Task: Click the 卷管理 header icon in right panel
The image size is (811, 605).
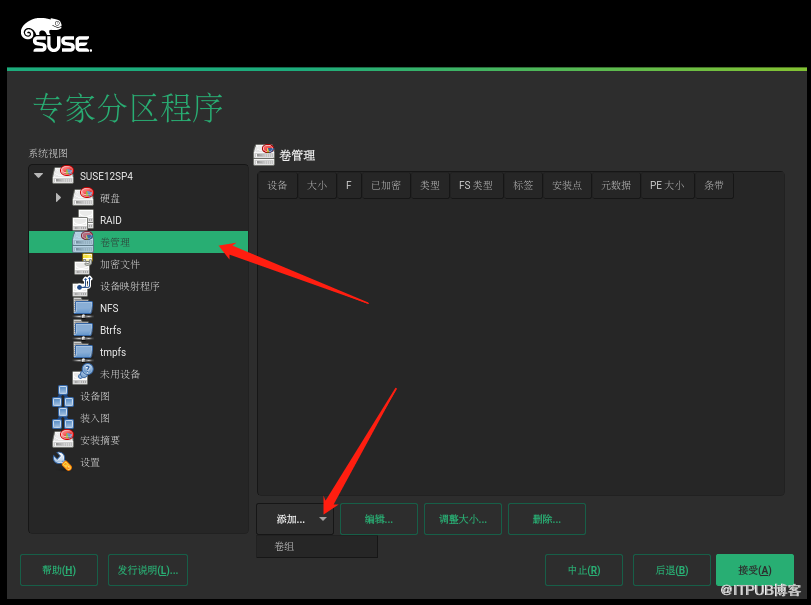Action: (x=264, y=155)
